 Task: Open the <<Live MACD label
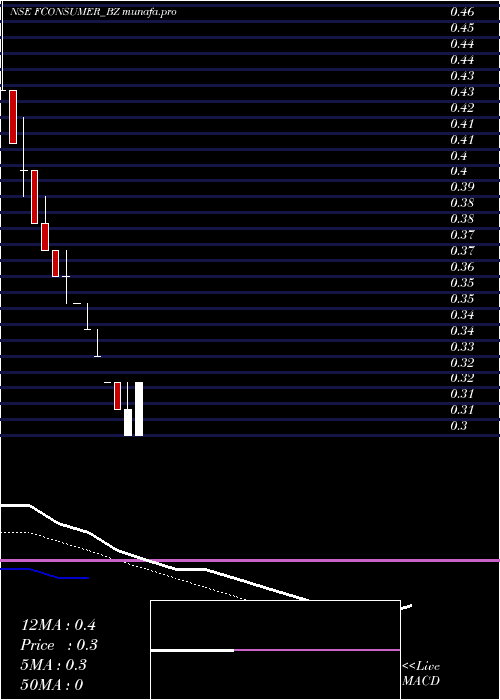(421, 674)
